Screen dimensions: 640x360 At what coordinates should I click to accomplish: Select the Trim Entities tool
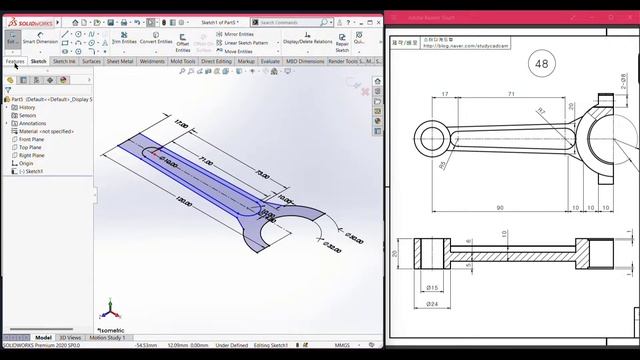tap(124, 38)
